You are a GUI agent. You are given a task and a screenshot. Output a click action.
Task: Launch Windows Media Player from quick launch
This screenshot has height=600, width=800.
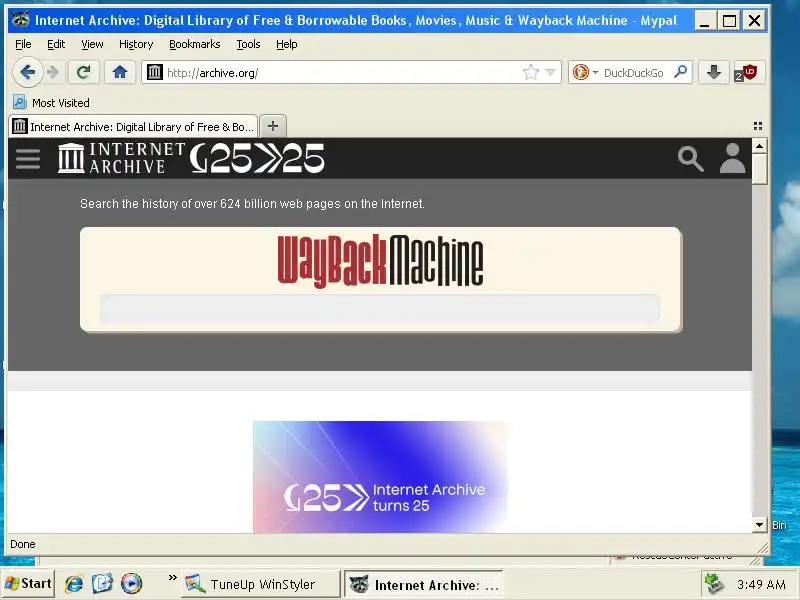pyautogui.click(x=131, y=584)
